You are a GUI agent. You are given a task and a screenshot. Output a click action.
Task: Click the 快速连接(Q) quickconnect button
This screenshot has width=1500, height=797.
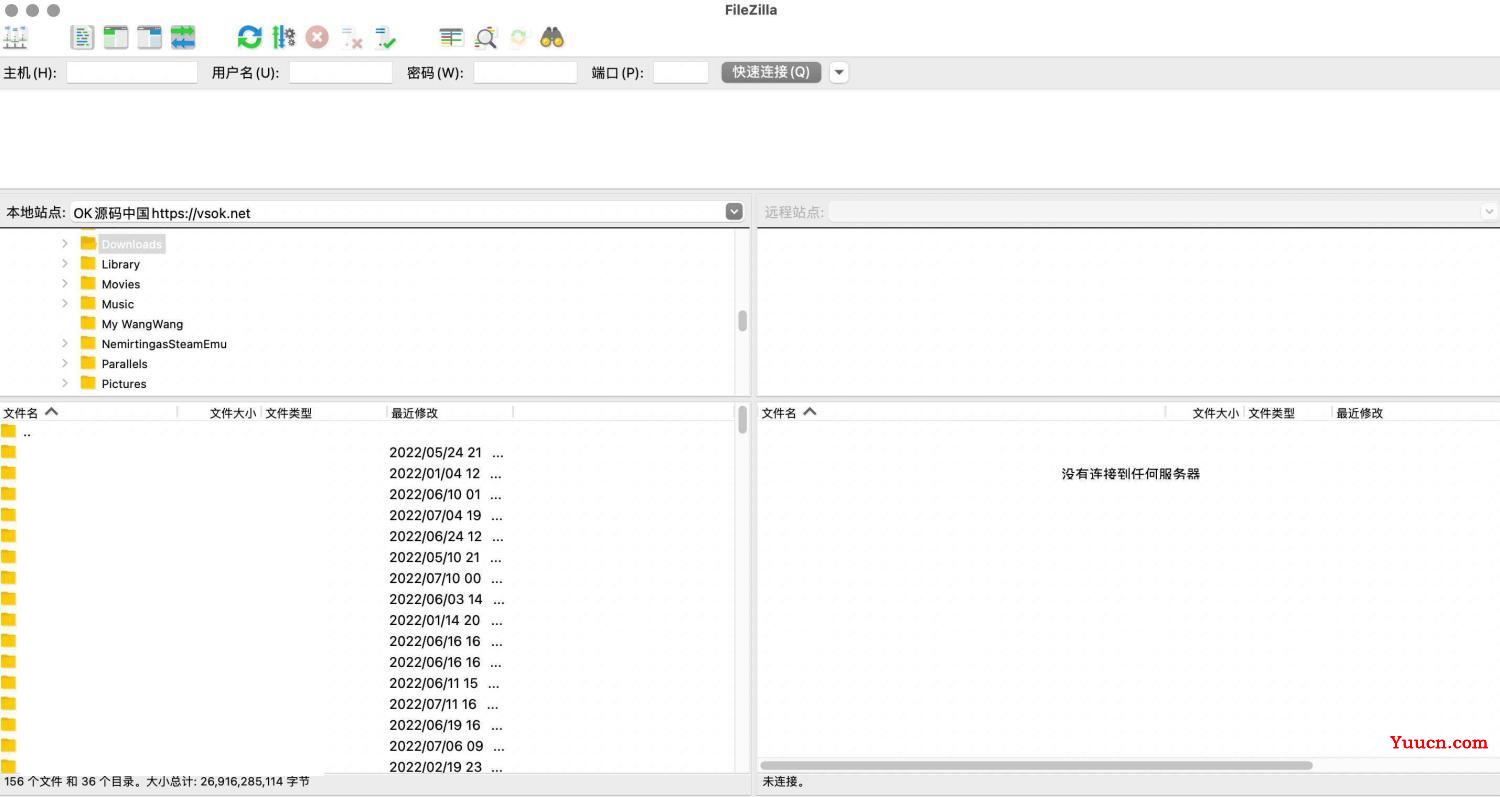click(x=771, y=72)
